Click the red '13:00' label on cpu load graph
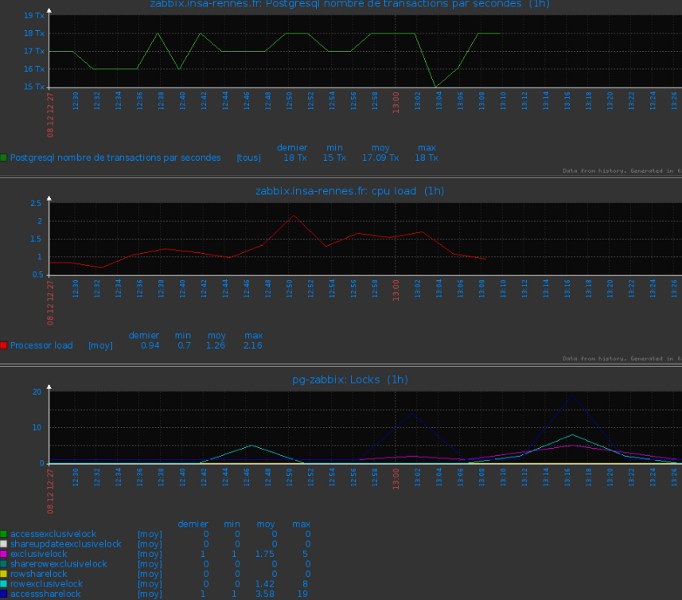The height and width of the screenshot is (600, 682). (396, 290)
